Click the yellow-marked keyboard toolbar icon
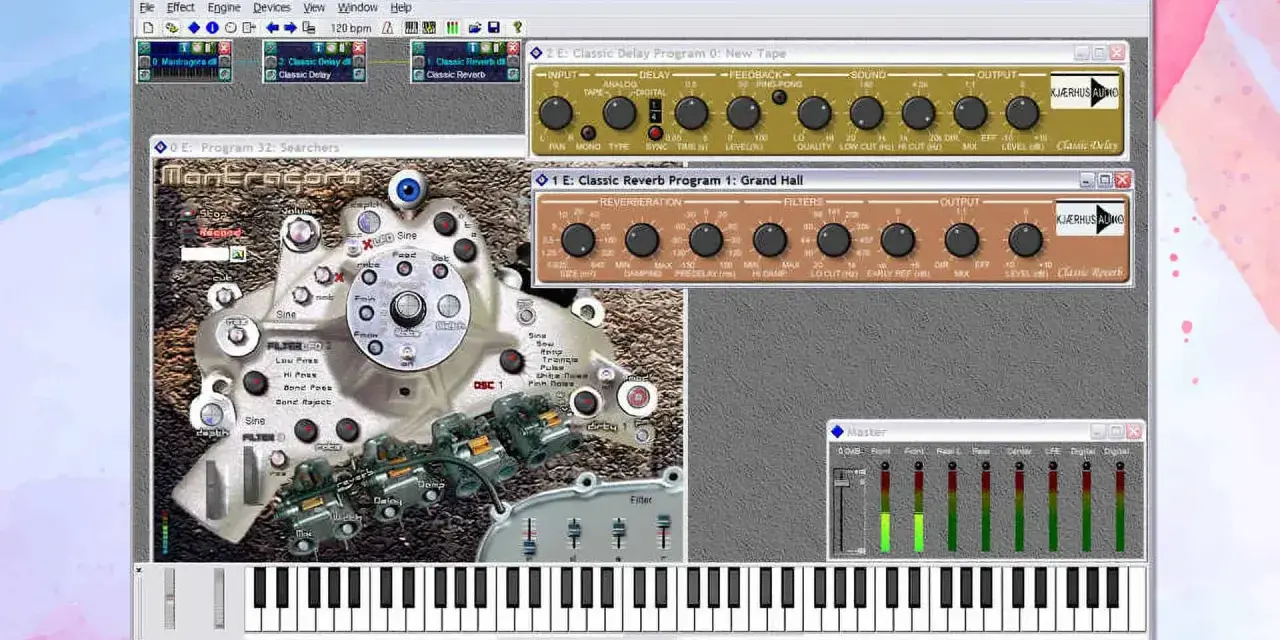The image size is (1280, 640). [429, 28]
